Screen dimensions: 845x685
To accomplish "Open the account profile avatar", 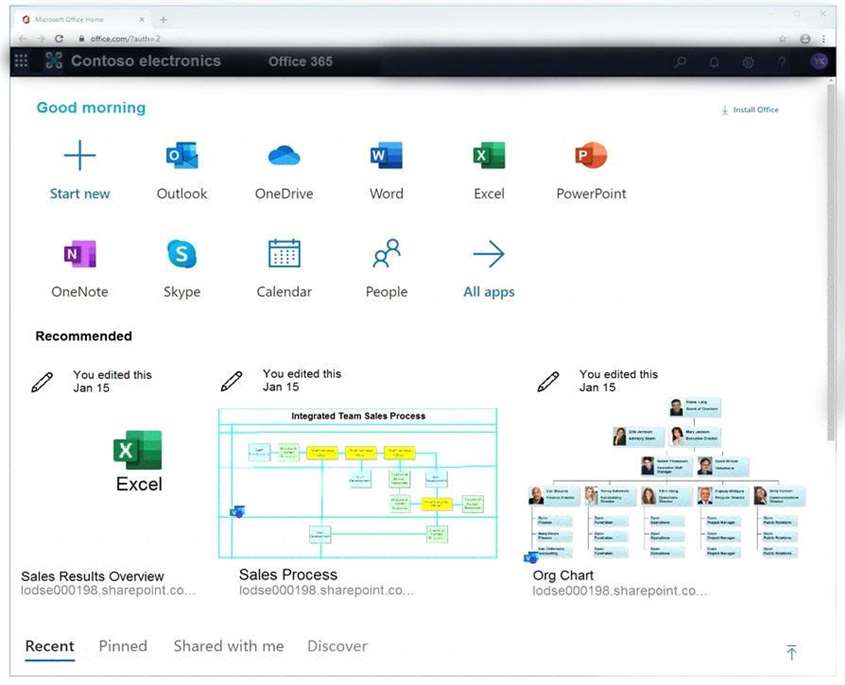I will (x=819, y=61).
